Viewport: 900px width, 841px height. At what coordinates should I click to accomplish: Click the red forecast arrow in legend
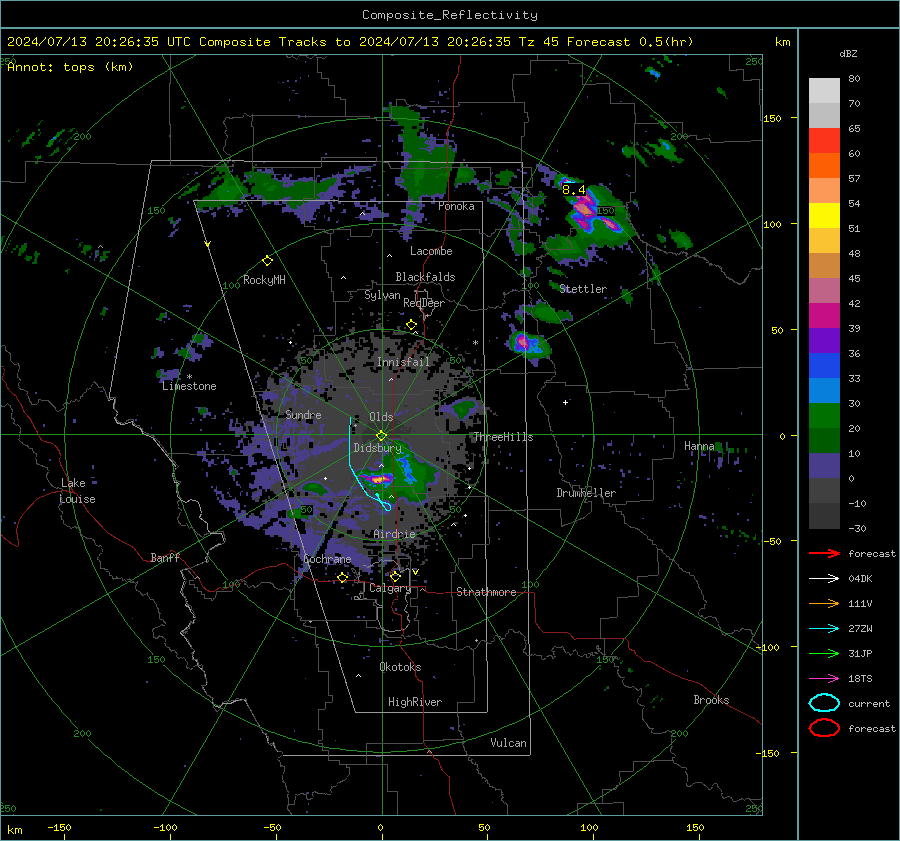pyautogui.click(x=824, y=553)
